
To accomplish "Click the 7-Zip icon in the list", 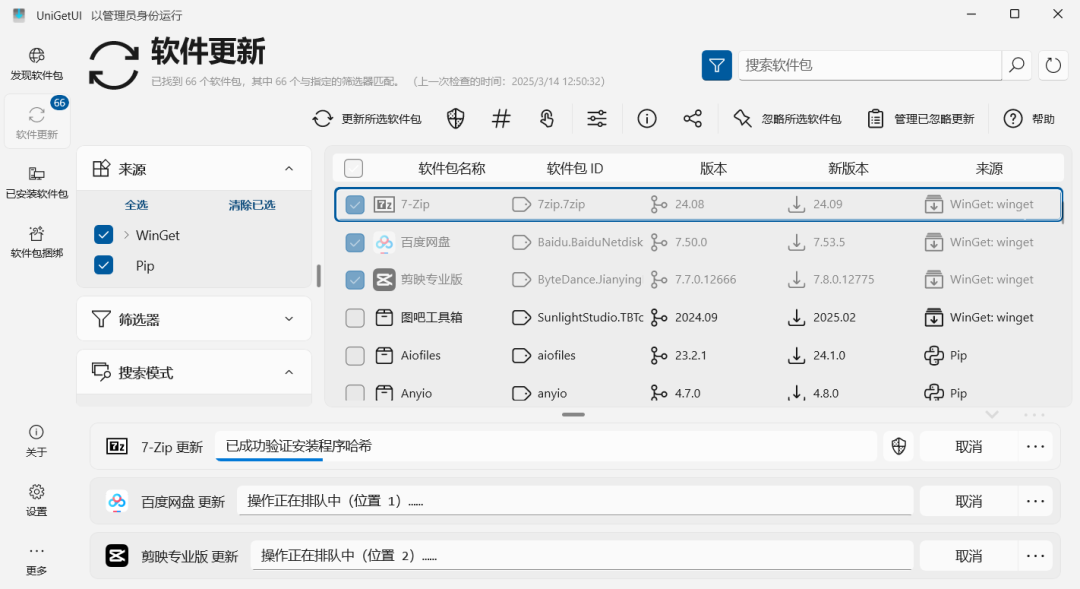I will 384,205.
